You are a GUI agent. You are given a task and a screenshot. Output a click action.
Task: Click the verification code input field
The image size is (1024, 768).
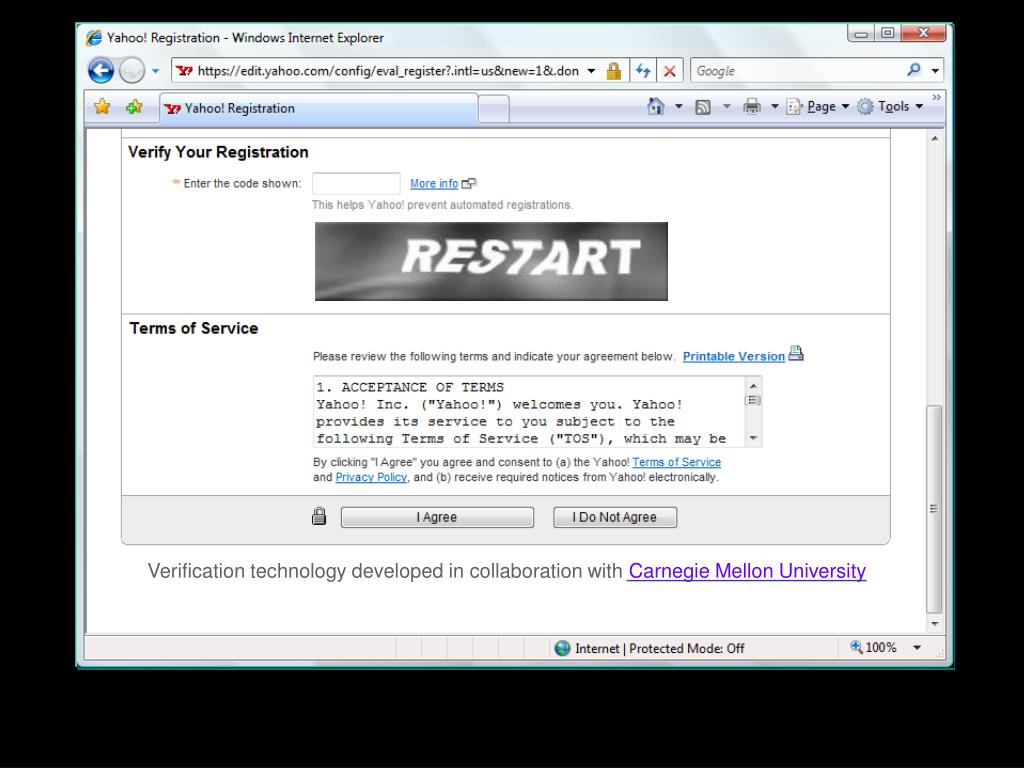click(356, 184)
